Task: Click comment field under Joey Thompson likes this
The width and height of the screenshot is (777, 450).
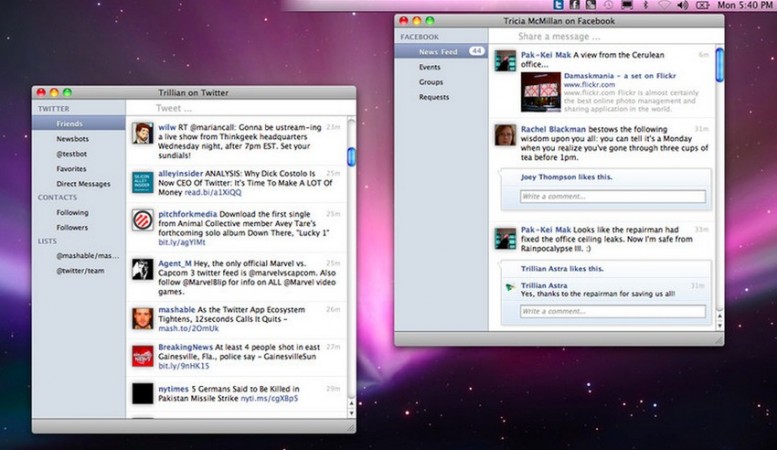Action: (612, 196)
